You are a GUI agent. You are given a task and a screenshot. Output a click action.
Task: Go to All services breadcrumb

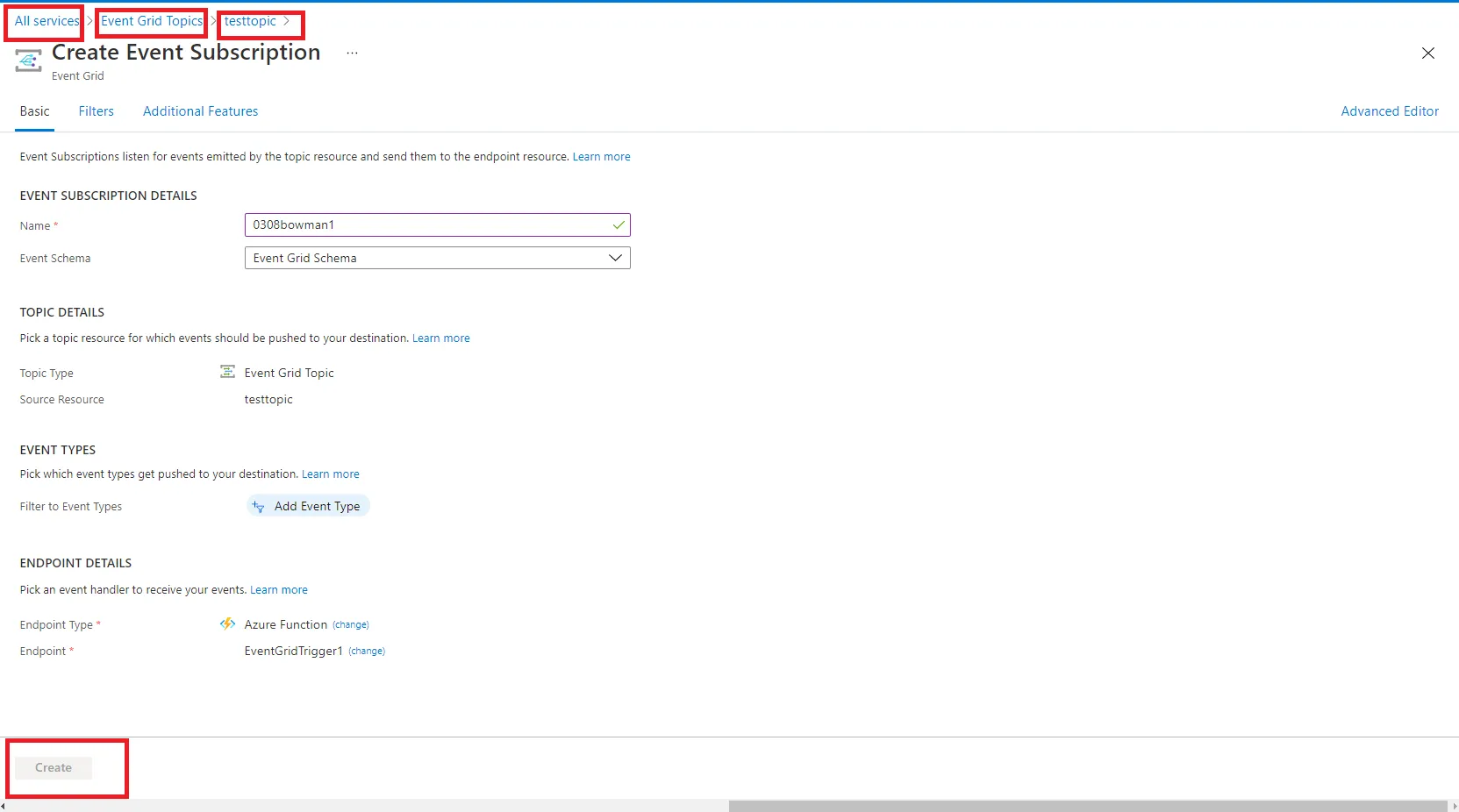(46, 21)
